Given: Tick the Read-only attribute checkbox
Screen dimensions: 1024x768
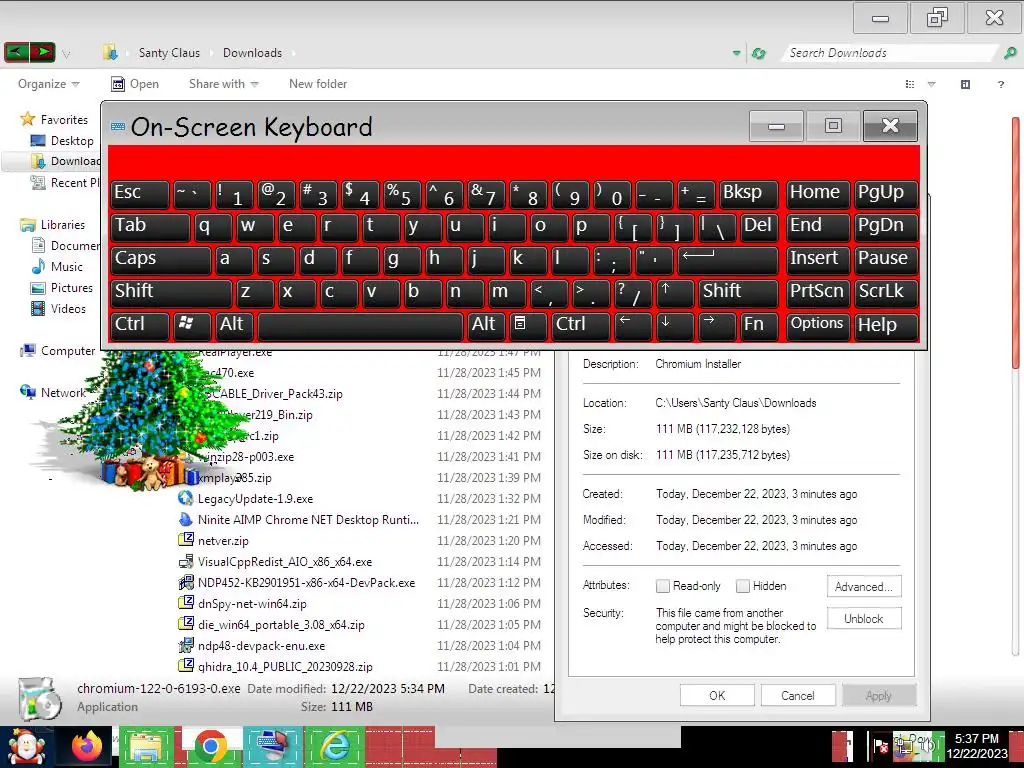Looking at the screenshot, I should coord(662,586).
